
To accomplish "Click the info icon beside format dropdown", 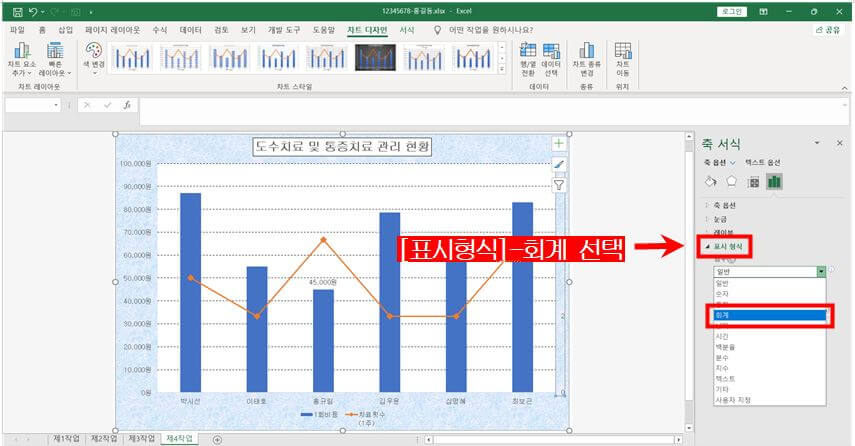I will point(831,270).
